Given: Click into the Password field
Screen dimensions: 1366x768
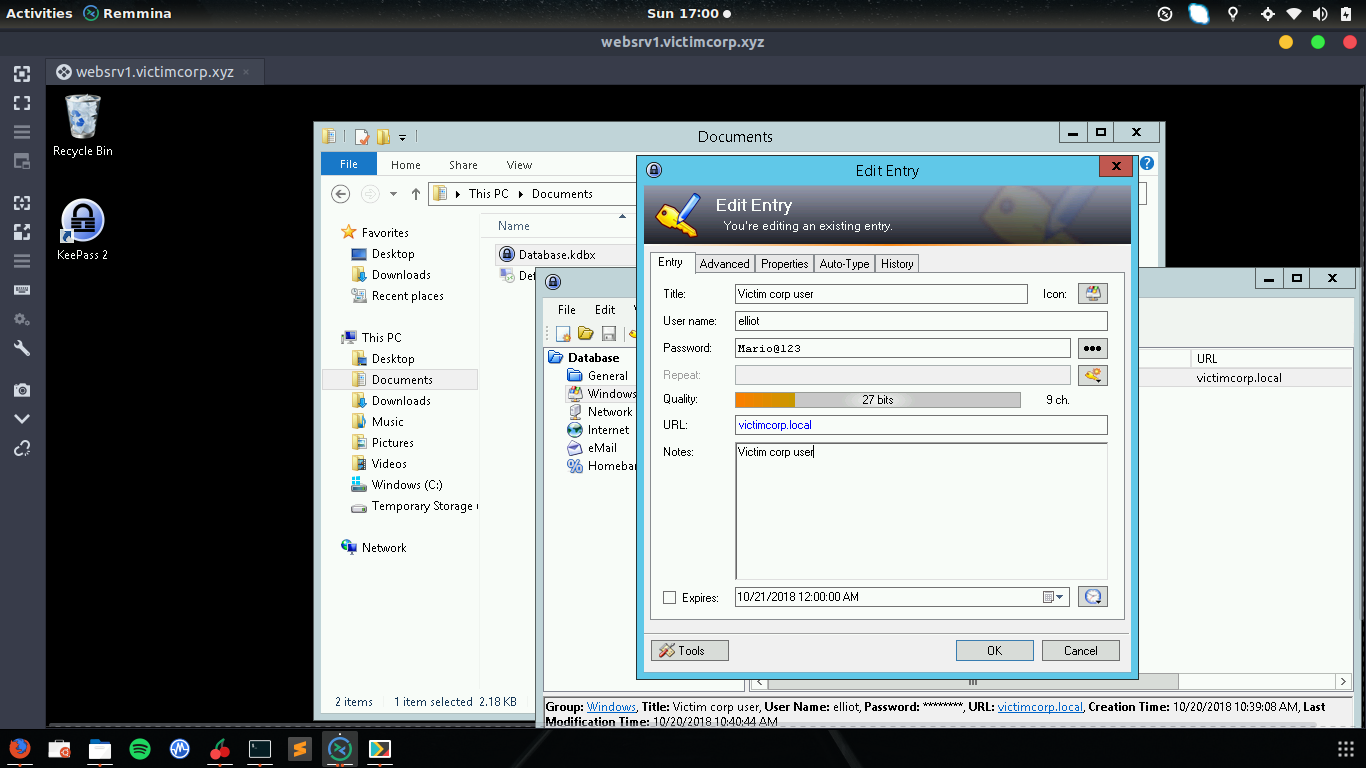Looking at the screenshot, I should [x=903, y=348].
